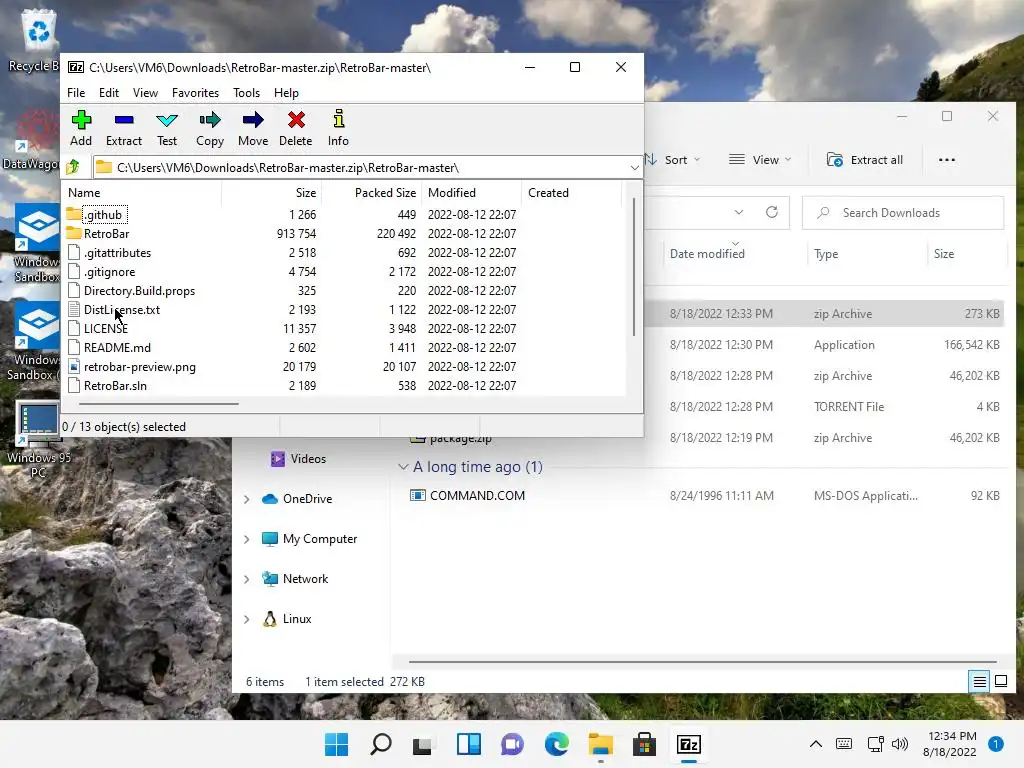This screenshot has width=1024, height=768.
Task: Open Windows 95 PC desktop shortcut
Action: pyautogui.click(x=38, y=440)
